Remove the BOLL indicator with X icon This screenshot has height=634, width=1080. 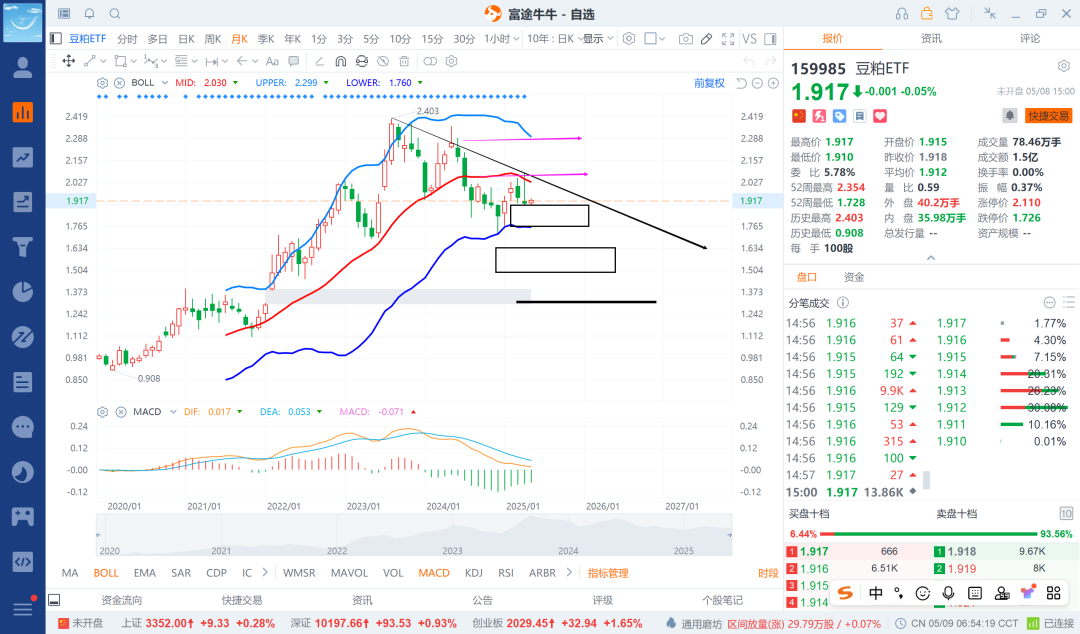coord(119,83)
